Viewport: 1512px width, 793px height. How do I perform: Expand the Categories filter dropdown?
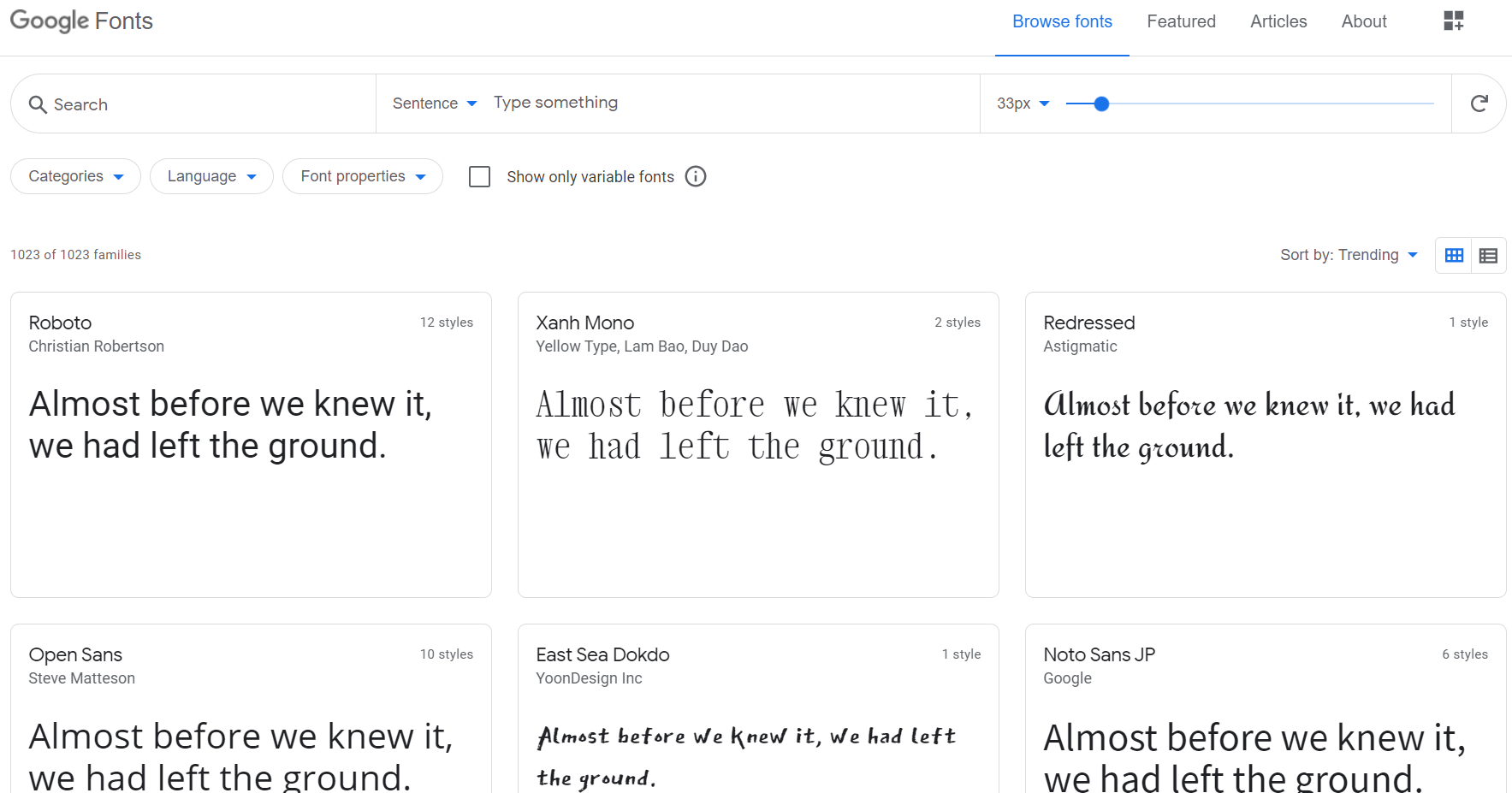tap(75, 176)
